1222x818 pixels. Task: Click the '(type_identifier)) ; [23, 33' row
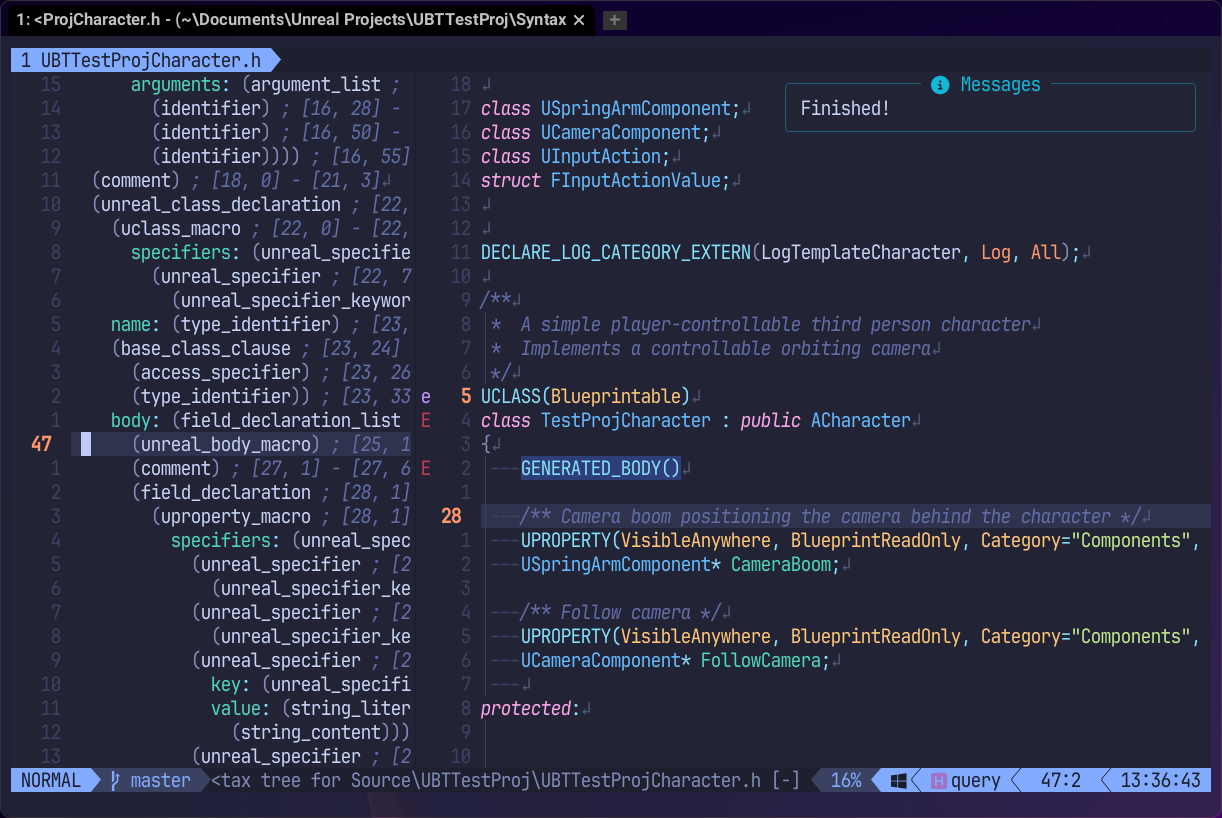tap(270, 396)
